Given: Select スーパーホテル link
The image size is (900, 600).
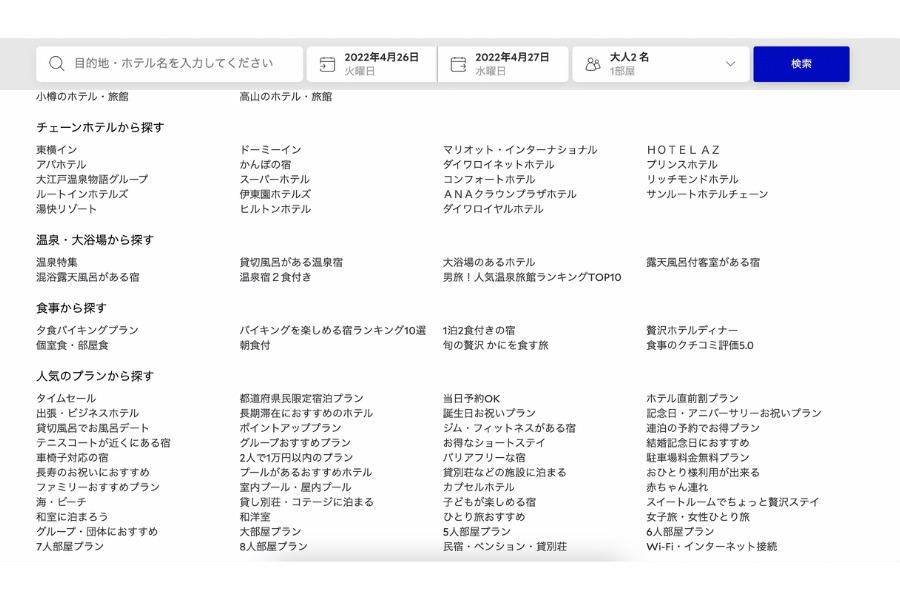Looking at the screenshot, I should click(x=274, y=179).
